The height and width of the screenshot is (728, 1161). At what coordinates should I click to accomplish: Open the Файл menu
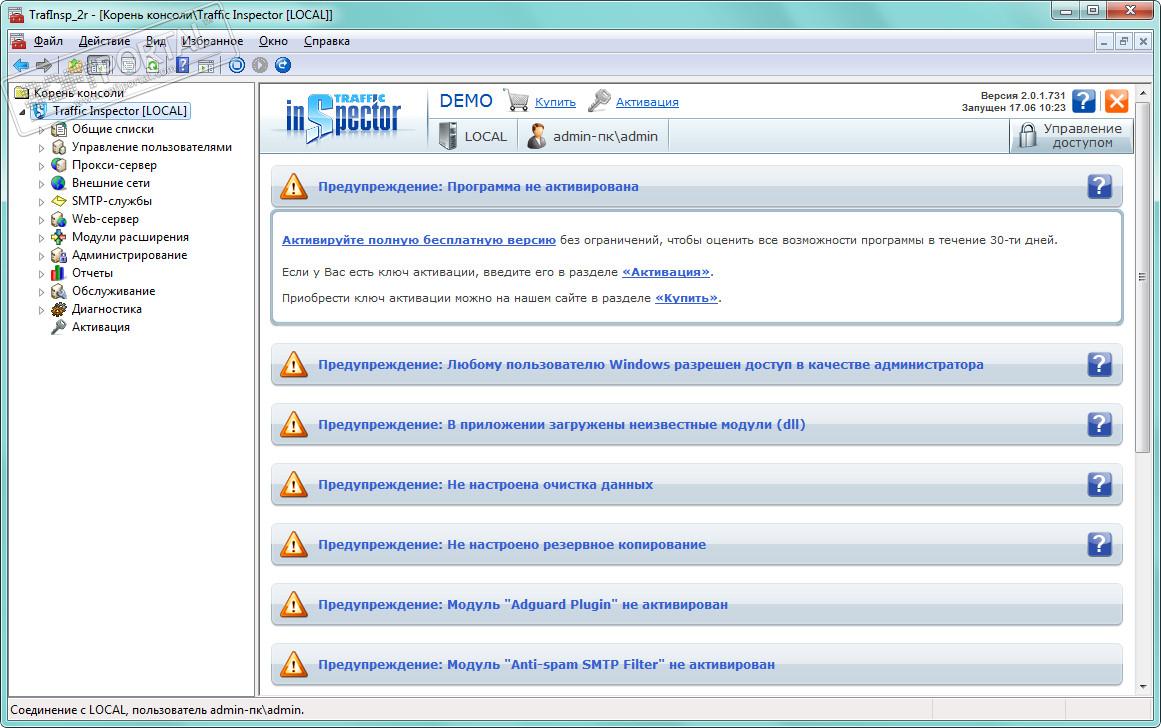48,41
